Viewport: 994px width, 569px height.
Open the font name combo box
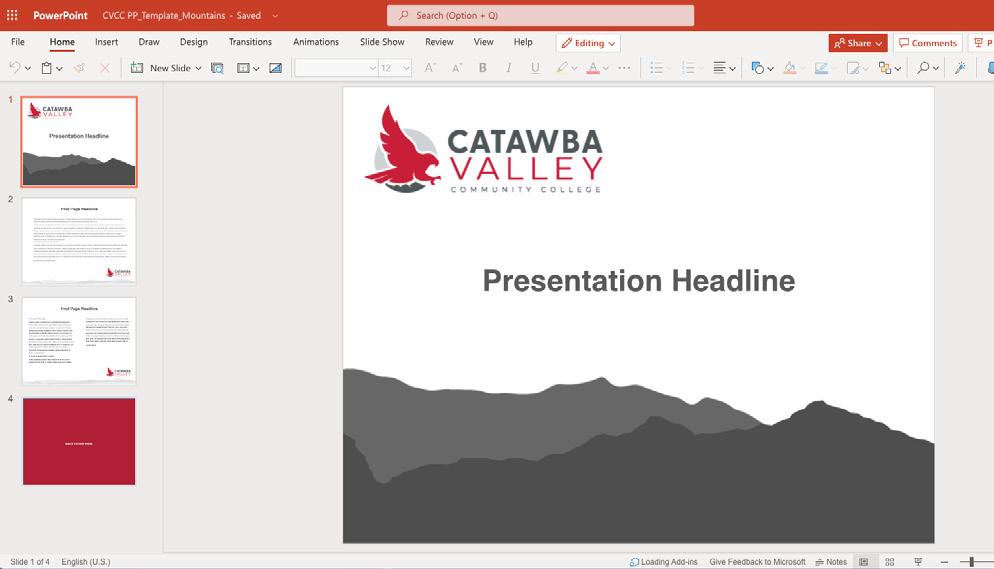point(337,68)
